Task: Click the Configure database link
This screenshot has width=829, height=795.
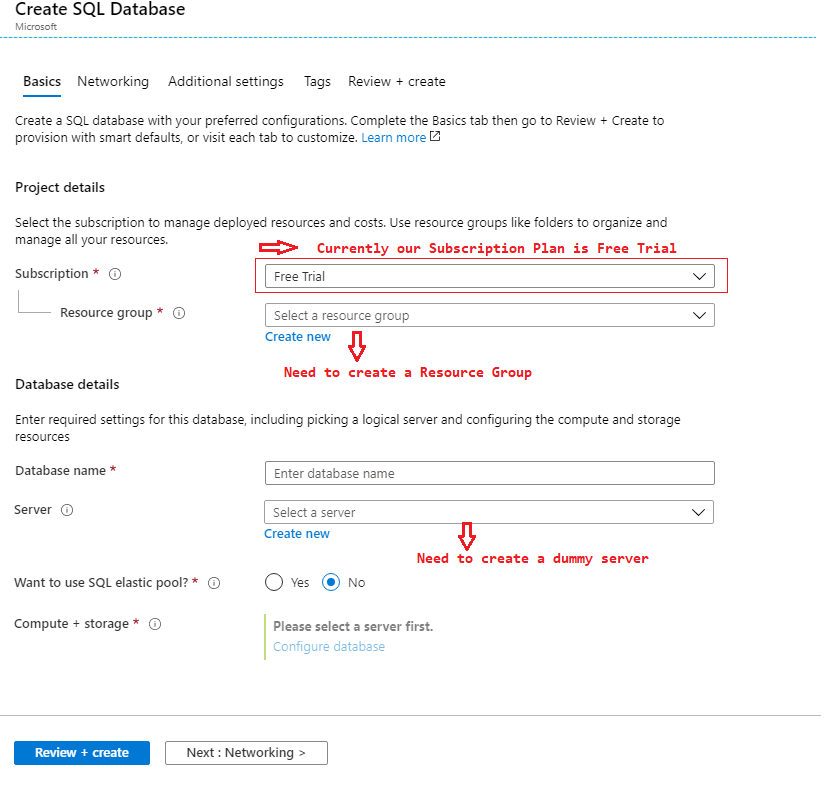Action: coord(328,646)
